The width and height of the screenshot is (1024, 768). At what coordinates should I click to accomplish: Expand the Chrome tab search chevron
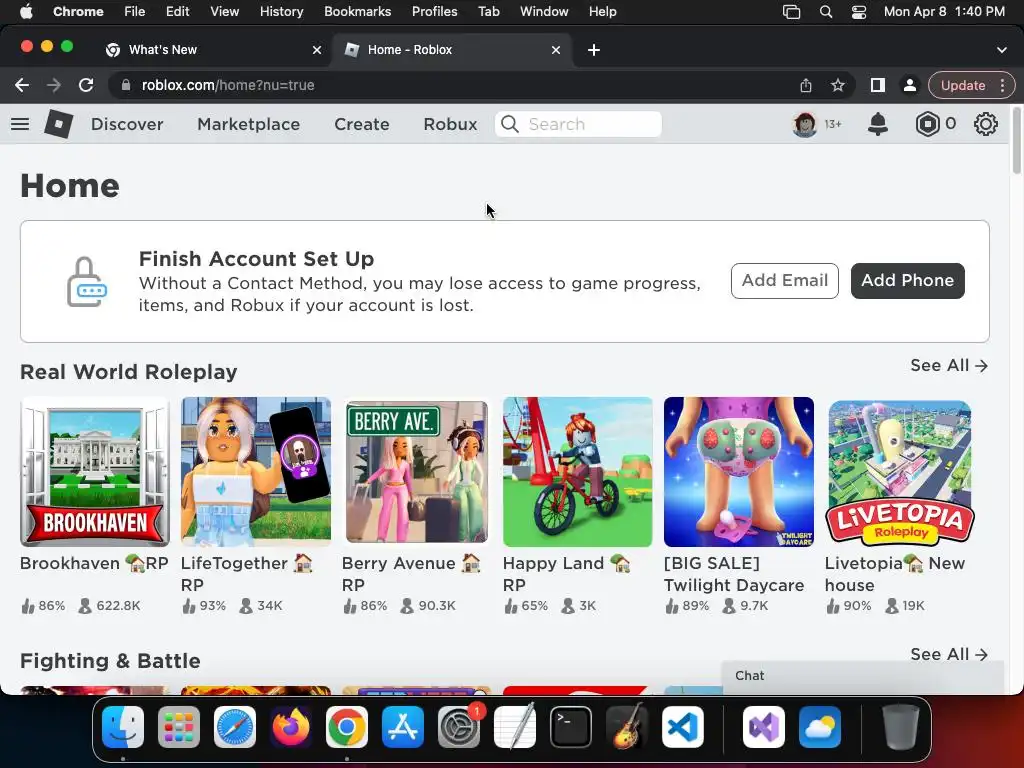click(1001, 50)
